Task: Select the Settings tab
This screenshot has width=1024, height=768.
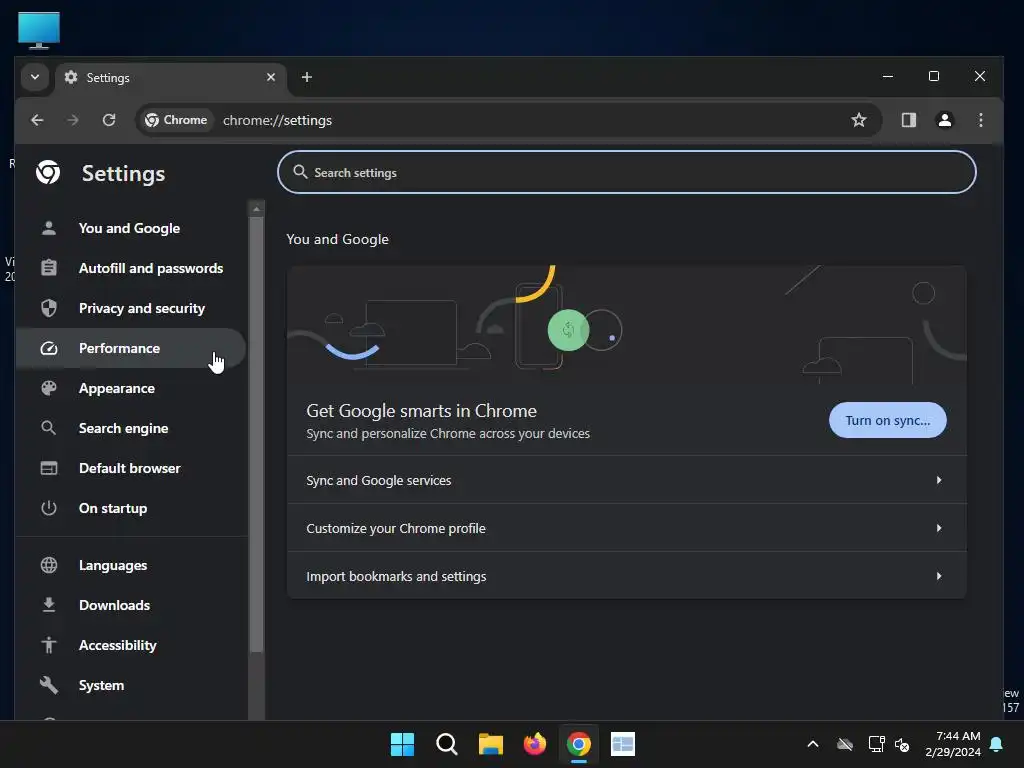Action: (171, 78)
